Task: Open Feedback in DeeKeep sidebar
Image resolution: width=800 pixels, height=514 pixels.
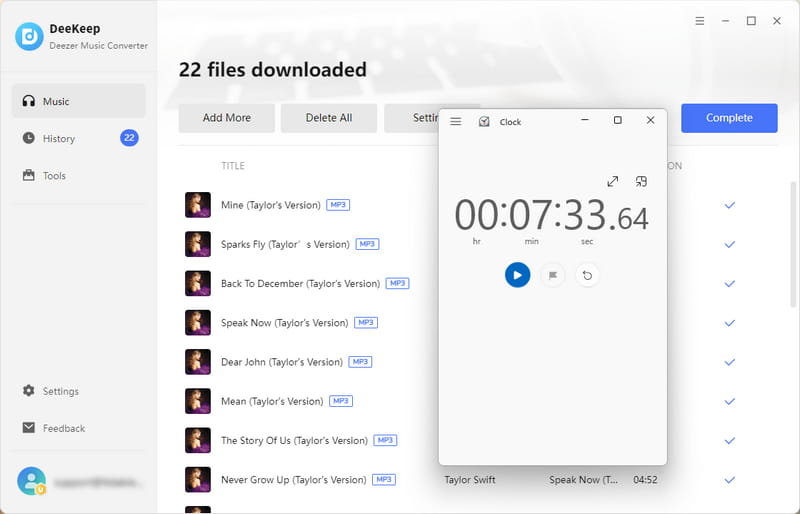Action: point(54,428)
